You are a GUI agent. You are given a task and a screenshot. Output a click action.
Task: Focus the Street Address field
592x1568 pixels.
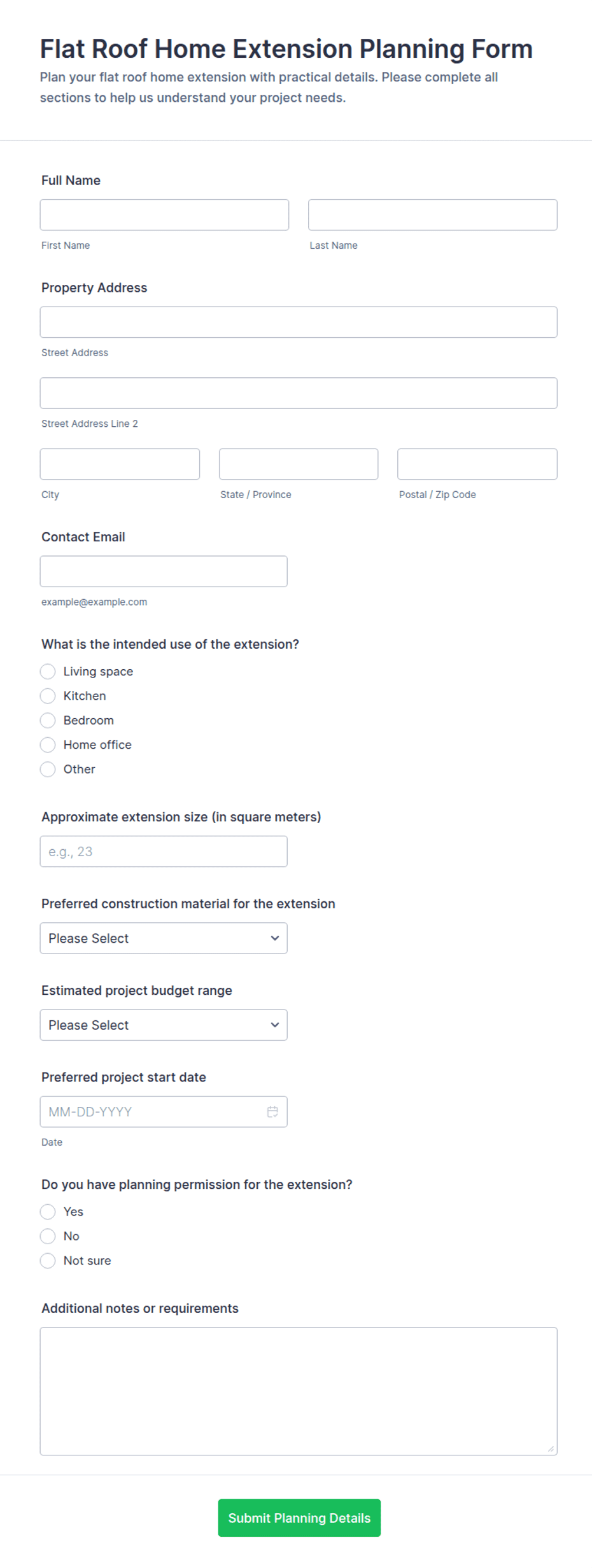coord(299,322)
